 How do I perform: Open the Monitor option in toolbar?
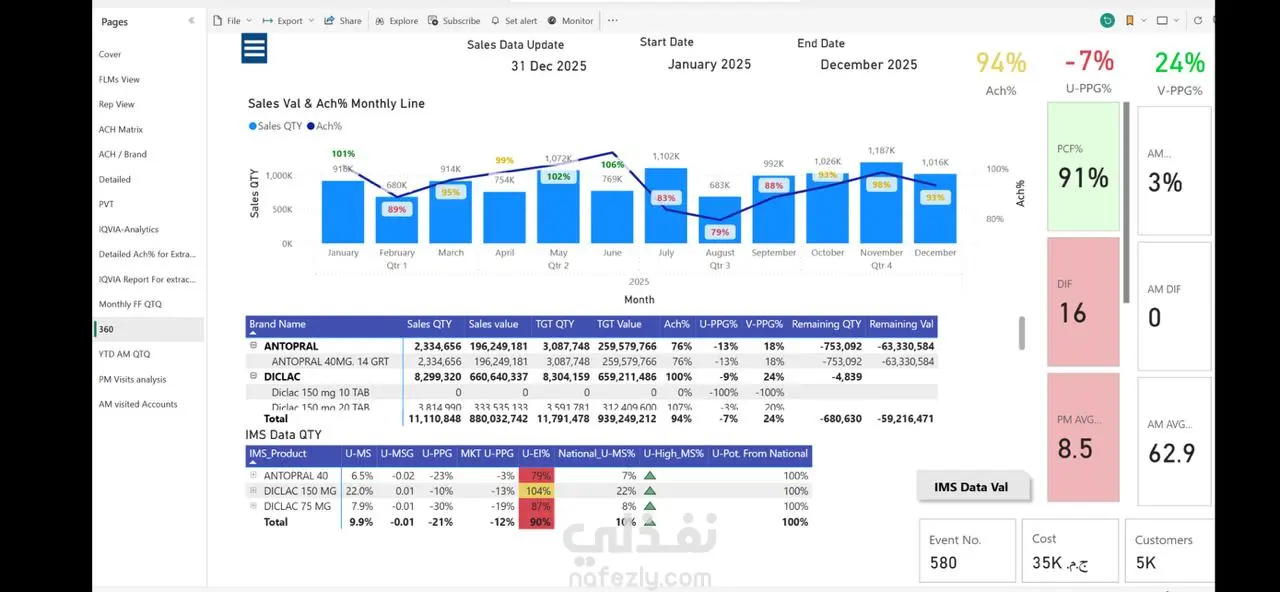point(570,21)
